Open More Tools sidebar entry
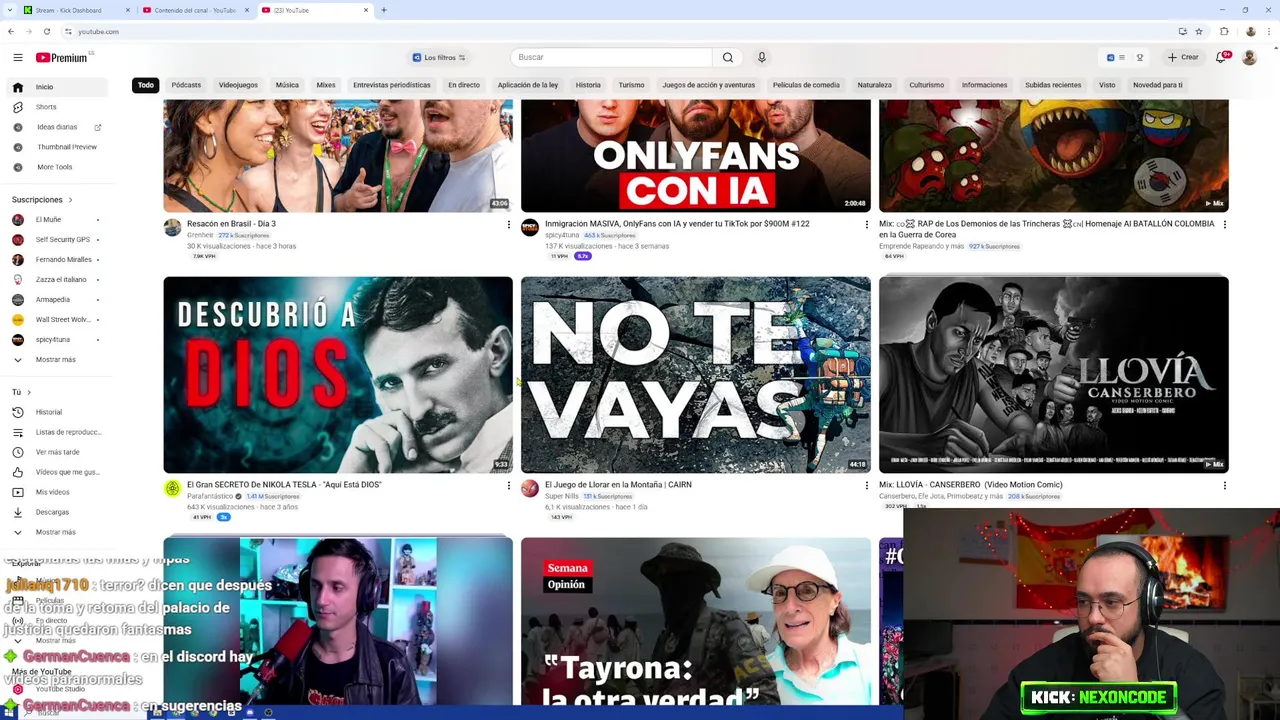This screenshot has height=720, width=1280. tap(58, 167)
